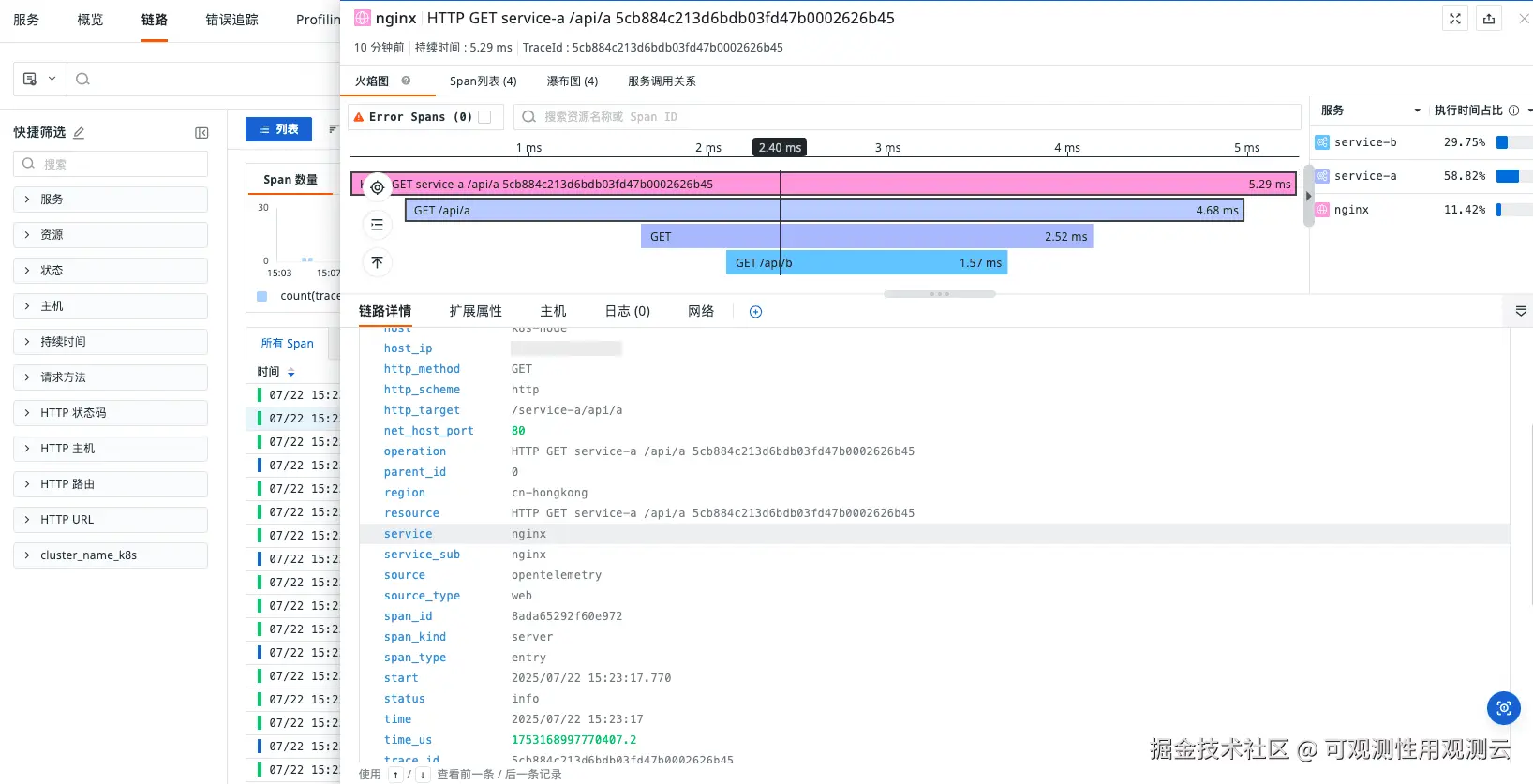Select the 日志 (0) tab
This screenshot has width=1533, height=784.
[627, 311]
